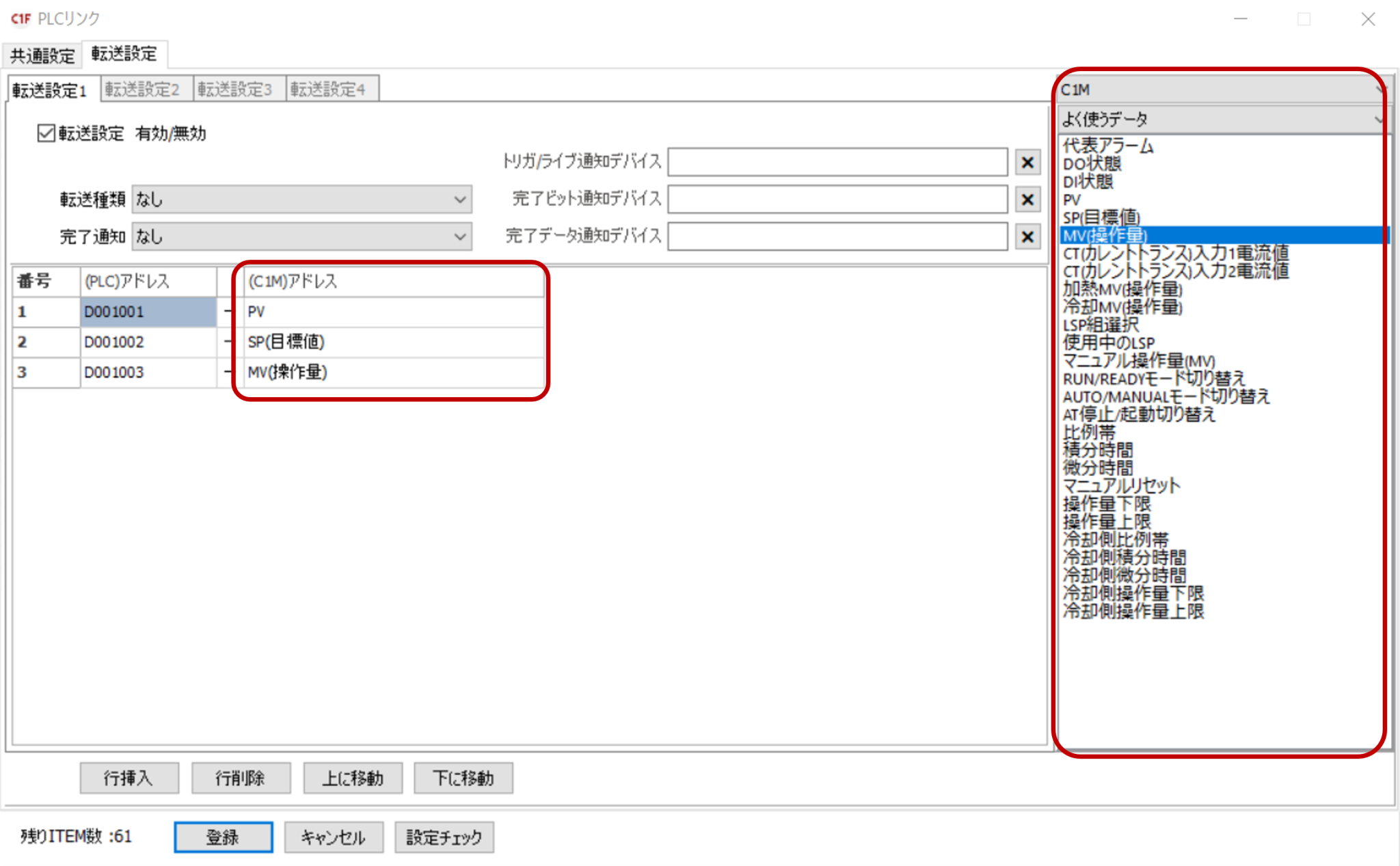
Task: Click the 登録 button to register settings
Action: tap(223, 837)
